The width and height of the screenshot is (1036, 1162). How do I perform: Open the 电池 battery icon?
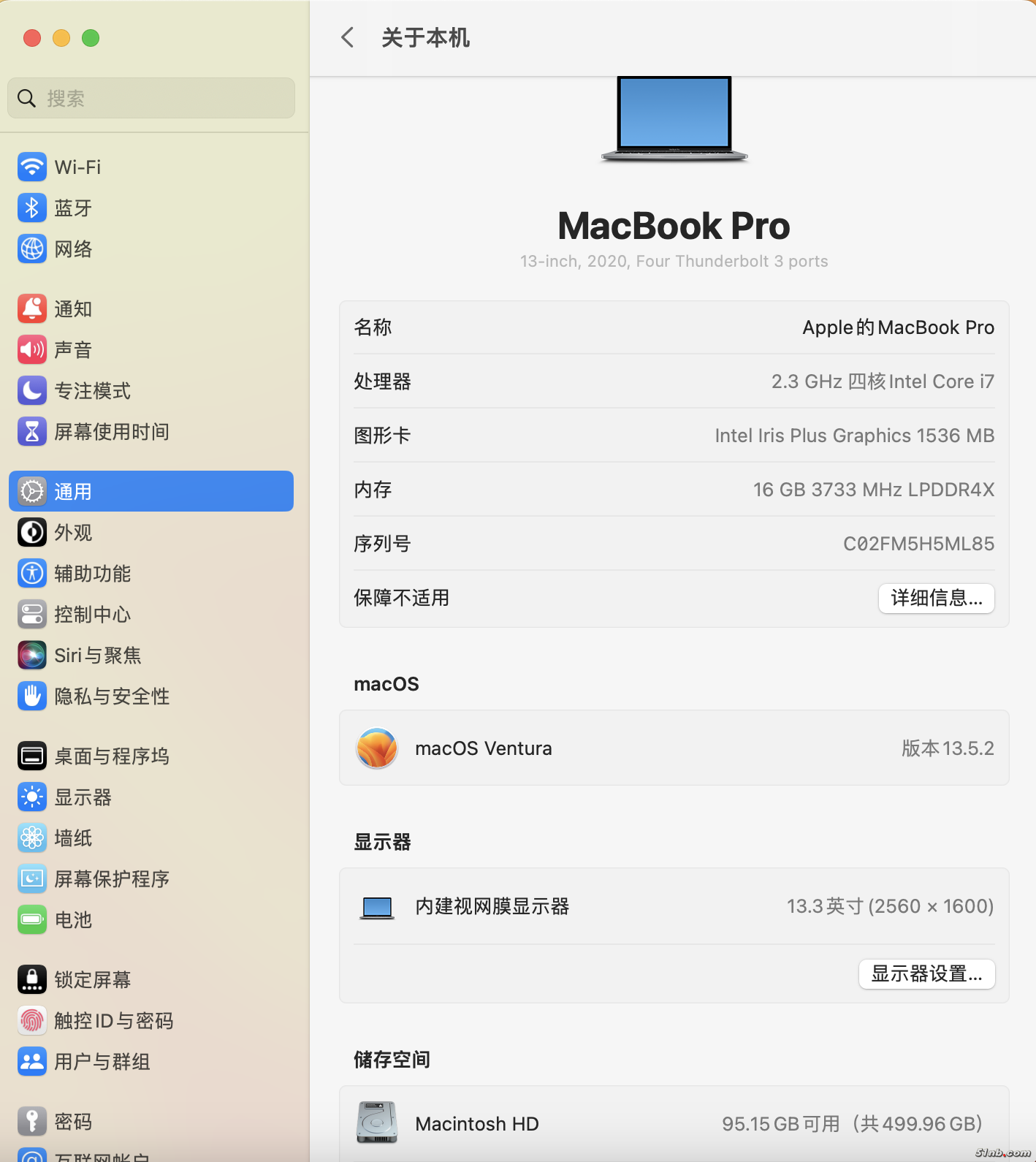pyautogui.click(x=32, y=920)
